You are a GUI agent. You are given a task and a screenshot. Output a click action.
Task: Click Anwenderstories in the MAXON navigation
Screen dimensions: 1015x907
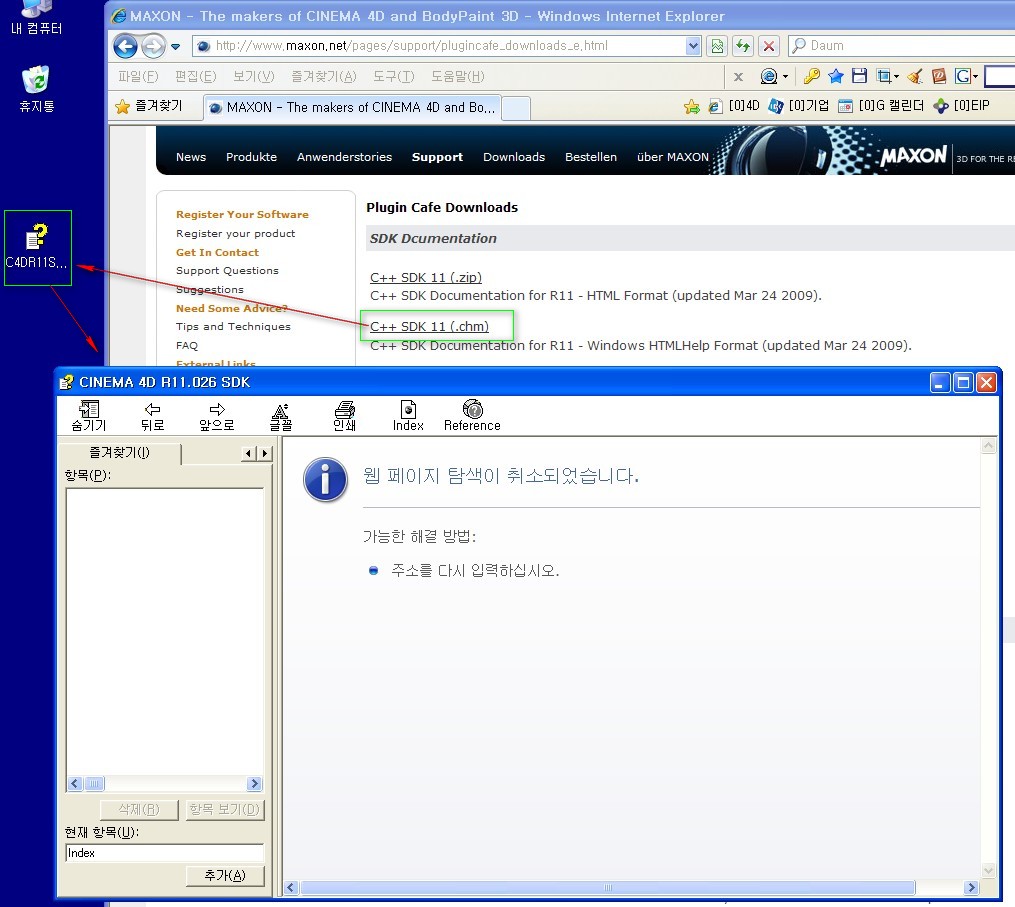click(x=344, y=157)
